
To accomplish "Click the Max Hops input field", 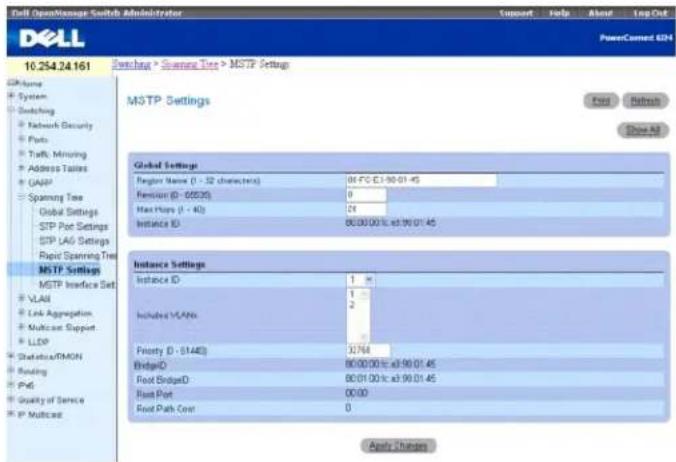I will [x=366, y=209].
